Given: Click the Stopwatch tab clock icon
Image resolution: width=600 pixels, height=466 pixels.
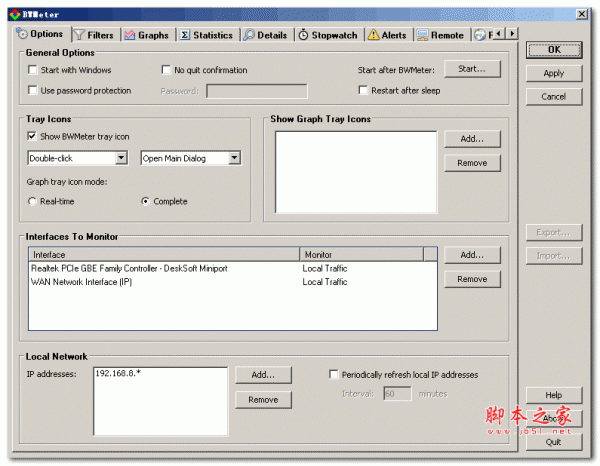Looking at the screenshot, I should point(303,35).
